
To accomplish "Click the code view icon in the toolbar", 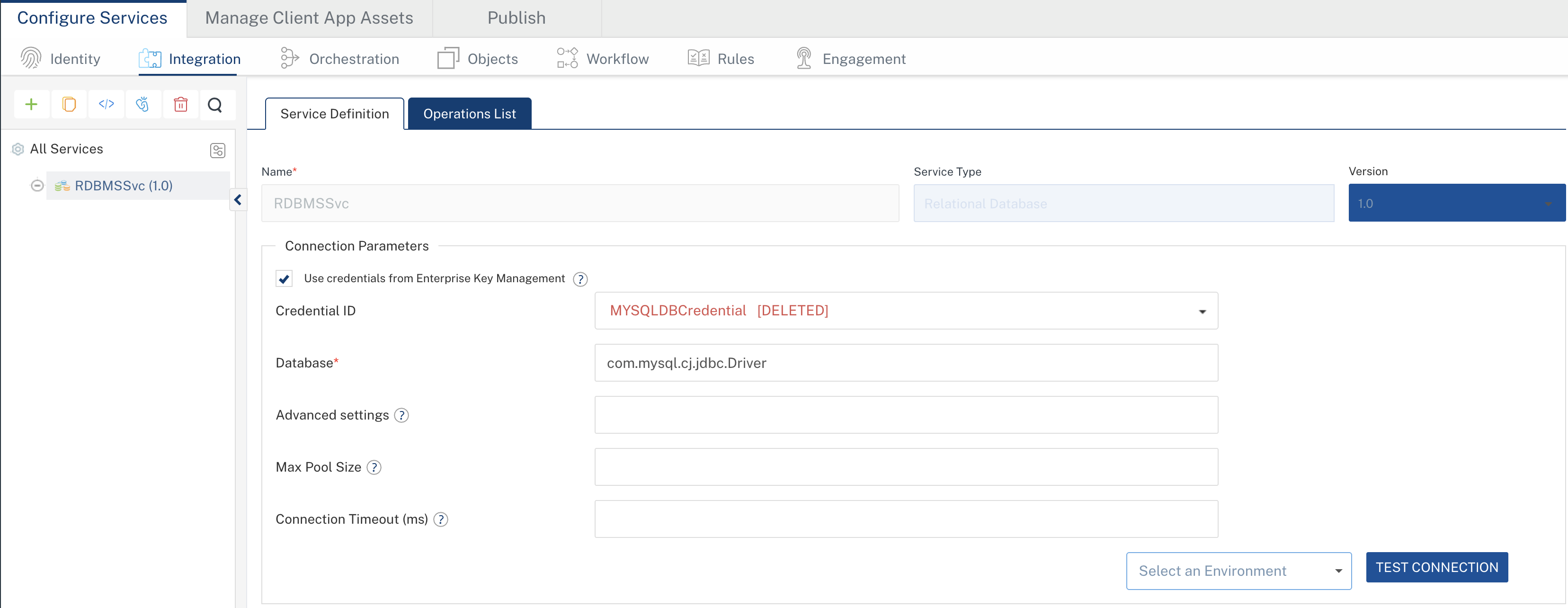I will [x=106, y=105].
